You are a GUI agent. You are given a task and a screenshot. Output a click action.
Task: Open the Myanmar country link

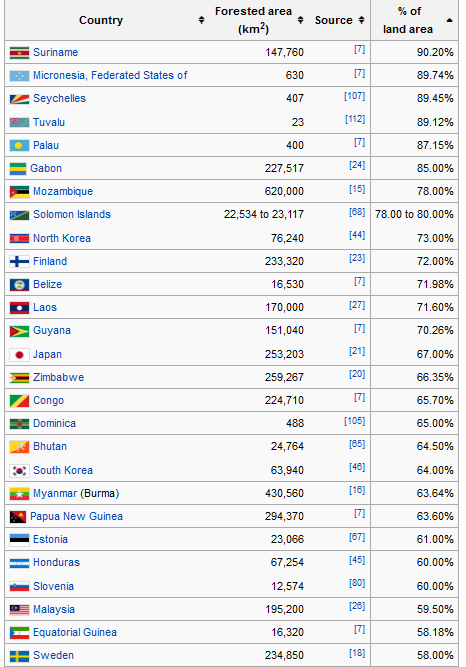[55, 493]
